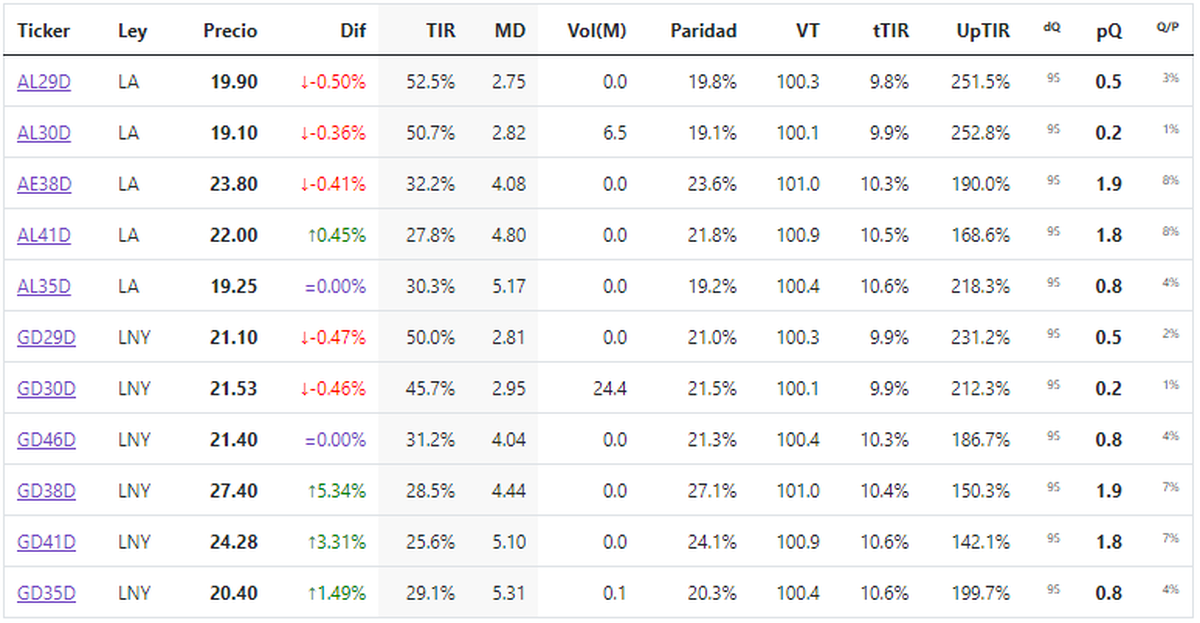Click the AE38D bond link
This screenshot has width=1200, height=623.
click(x=44, y=184)
